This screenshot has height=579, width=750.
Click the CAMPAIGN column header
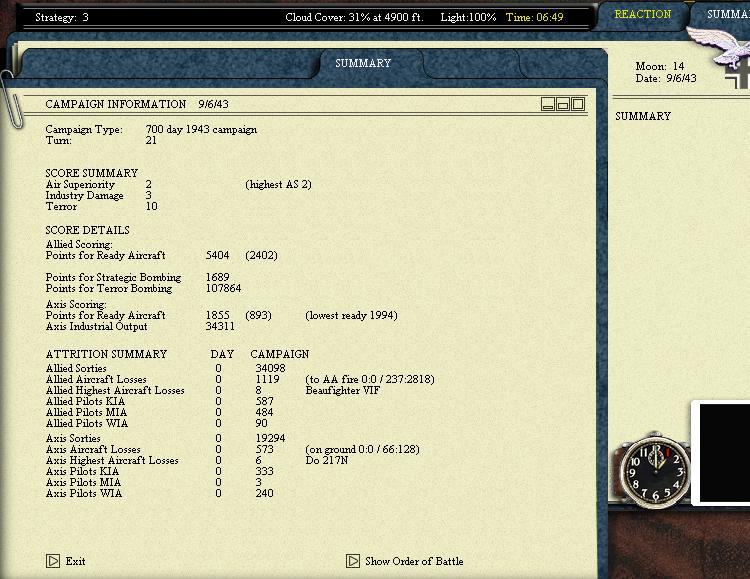(280, 354)
